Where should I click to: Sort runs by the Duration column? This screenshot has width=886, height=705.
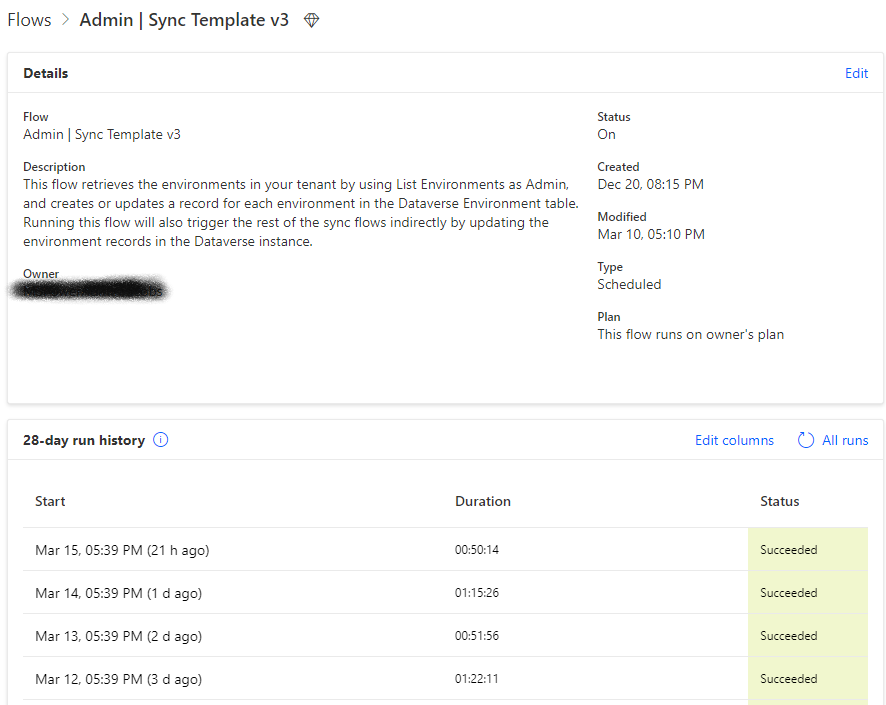(x=483, y=501)
